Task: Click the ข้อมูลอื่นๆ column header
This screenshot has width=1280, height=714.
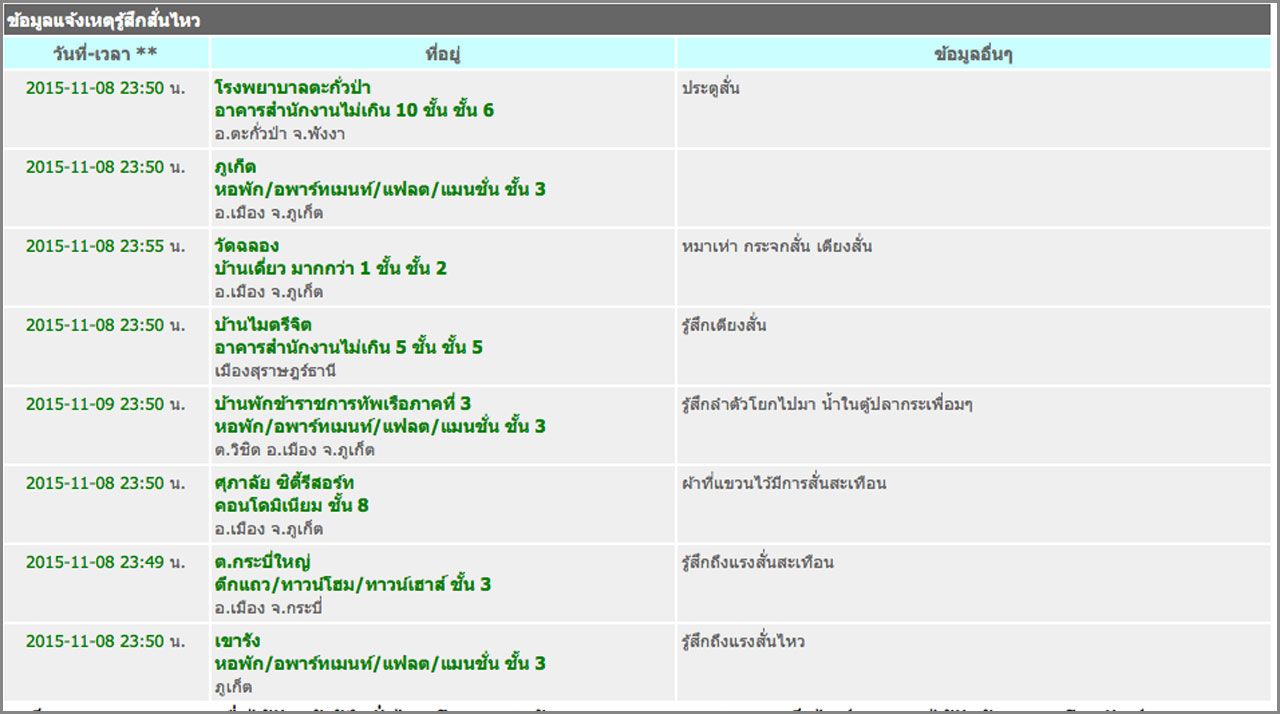Action: click(x=973, y=54)
